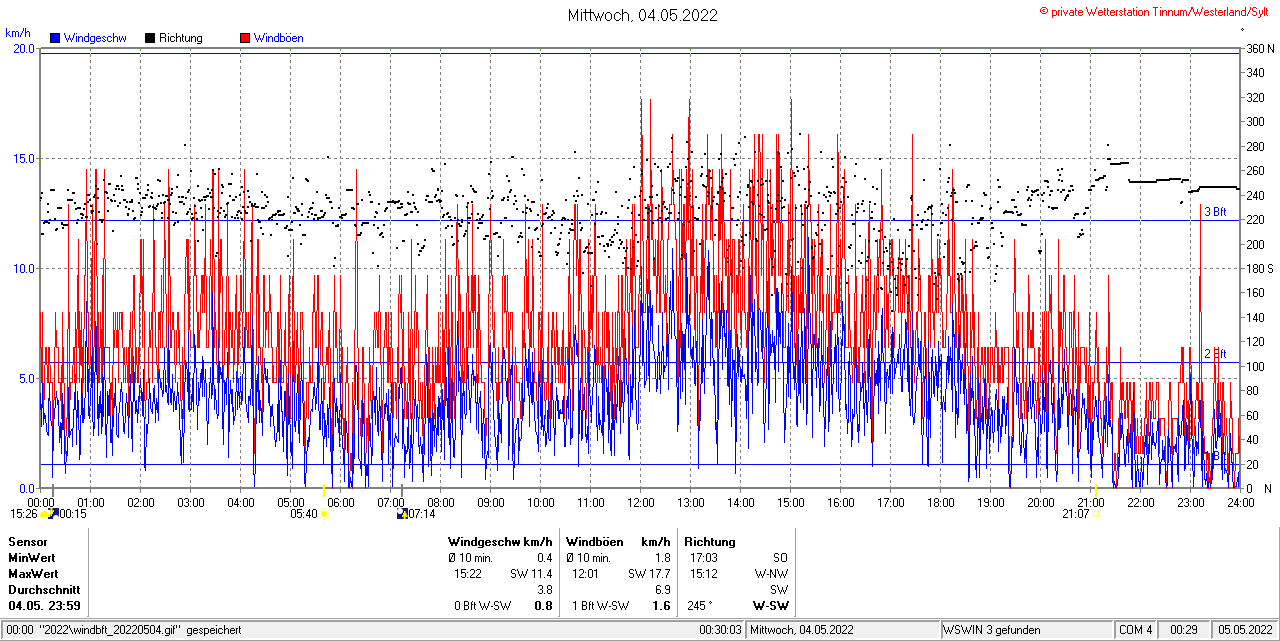Click the moon icon beside 00:15

[53, 514]
